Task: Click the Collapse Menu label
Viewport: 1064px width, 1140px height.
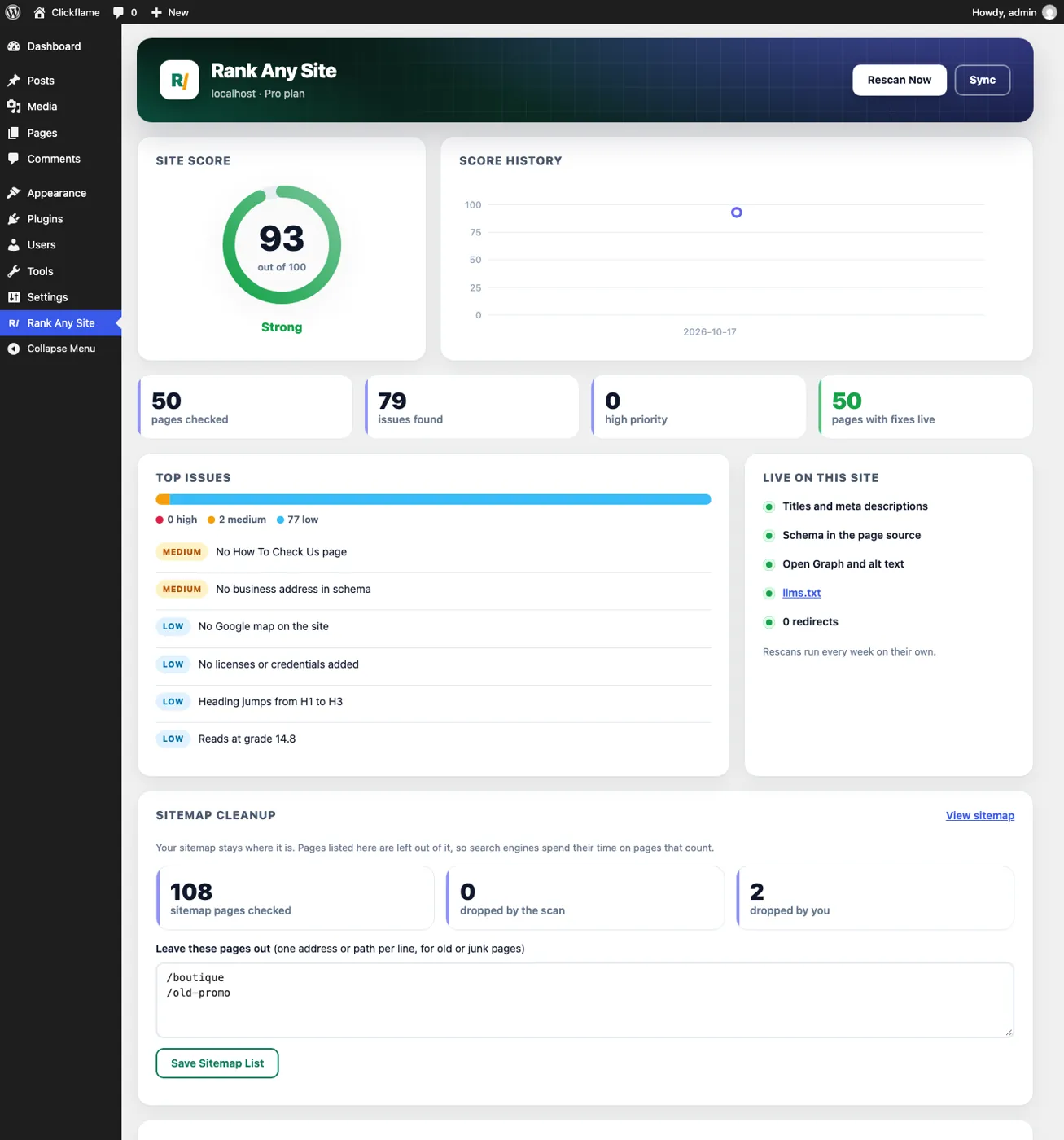Action: [61, 349]
